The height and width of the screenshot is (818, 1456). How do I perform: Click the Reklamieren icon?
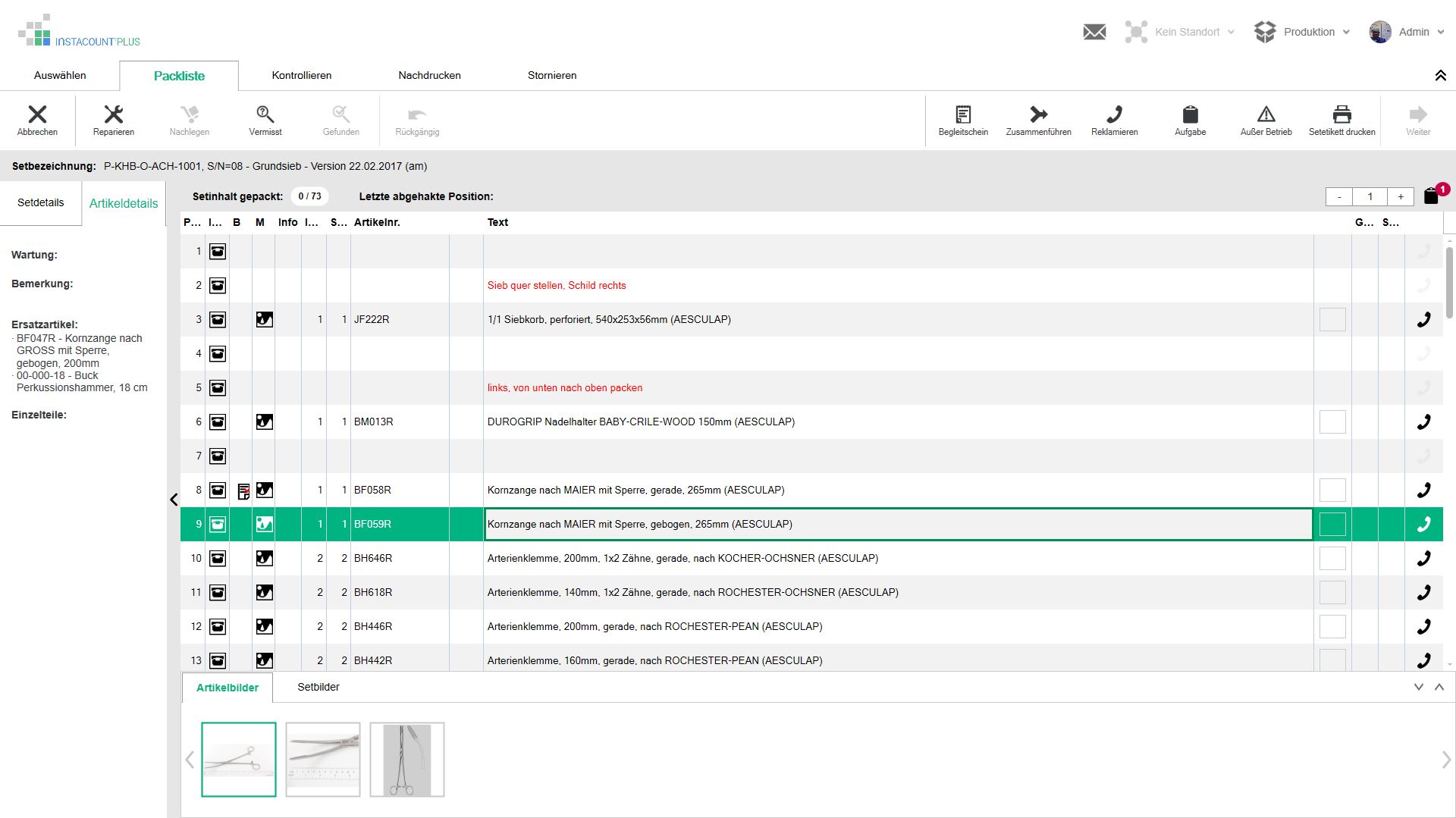coord(1115,115)
